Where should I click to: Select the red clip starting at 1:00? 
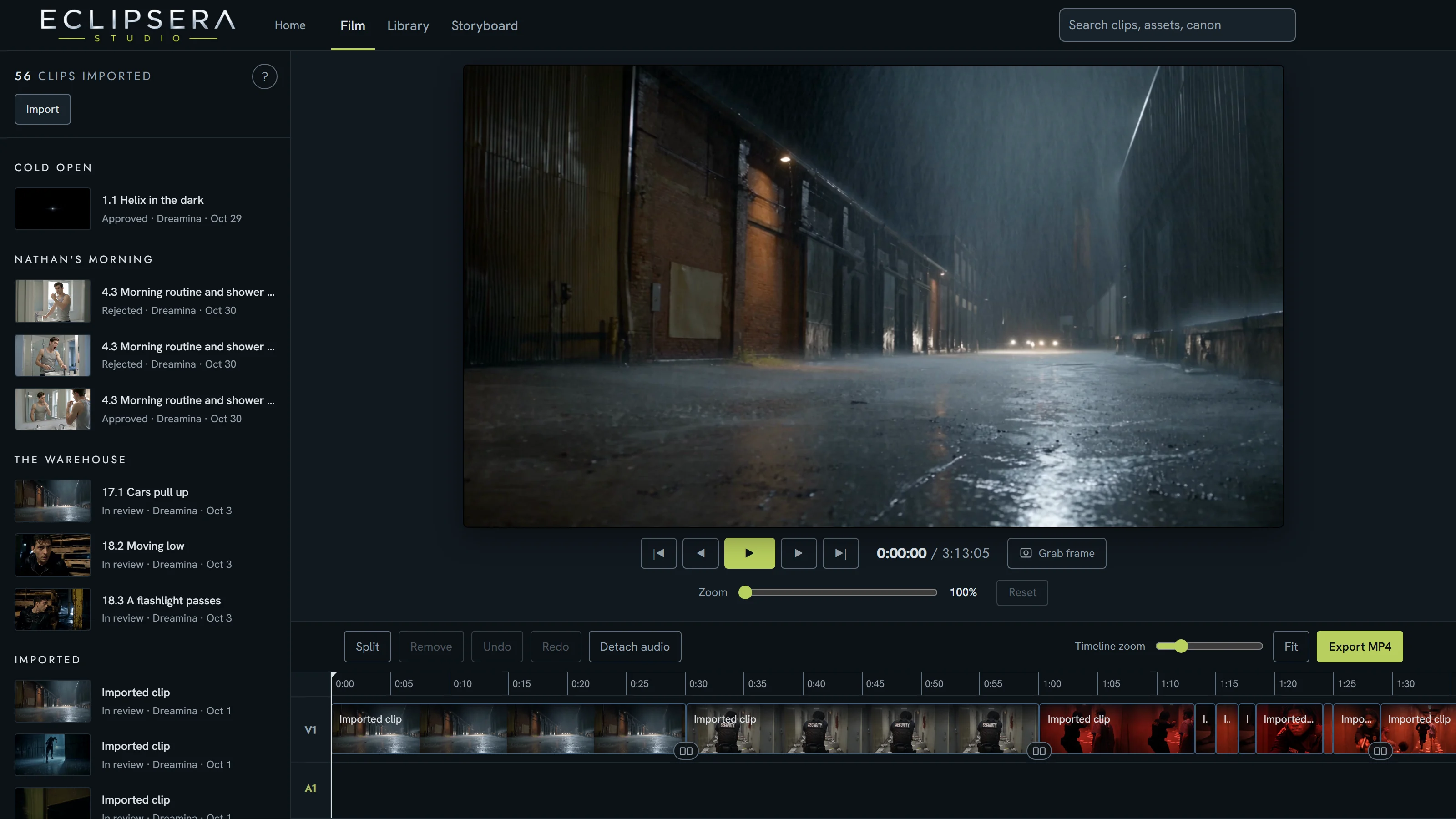tap(1117, 728)
